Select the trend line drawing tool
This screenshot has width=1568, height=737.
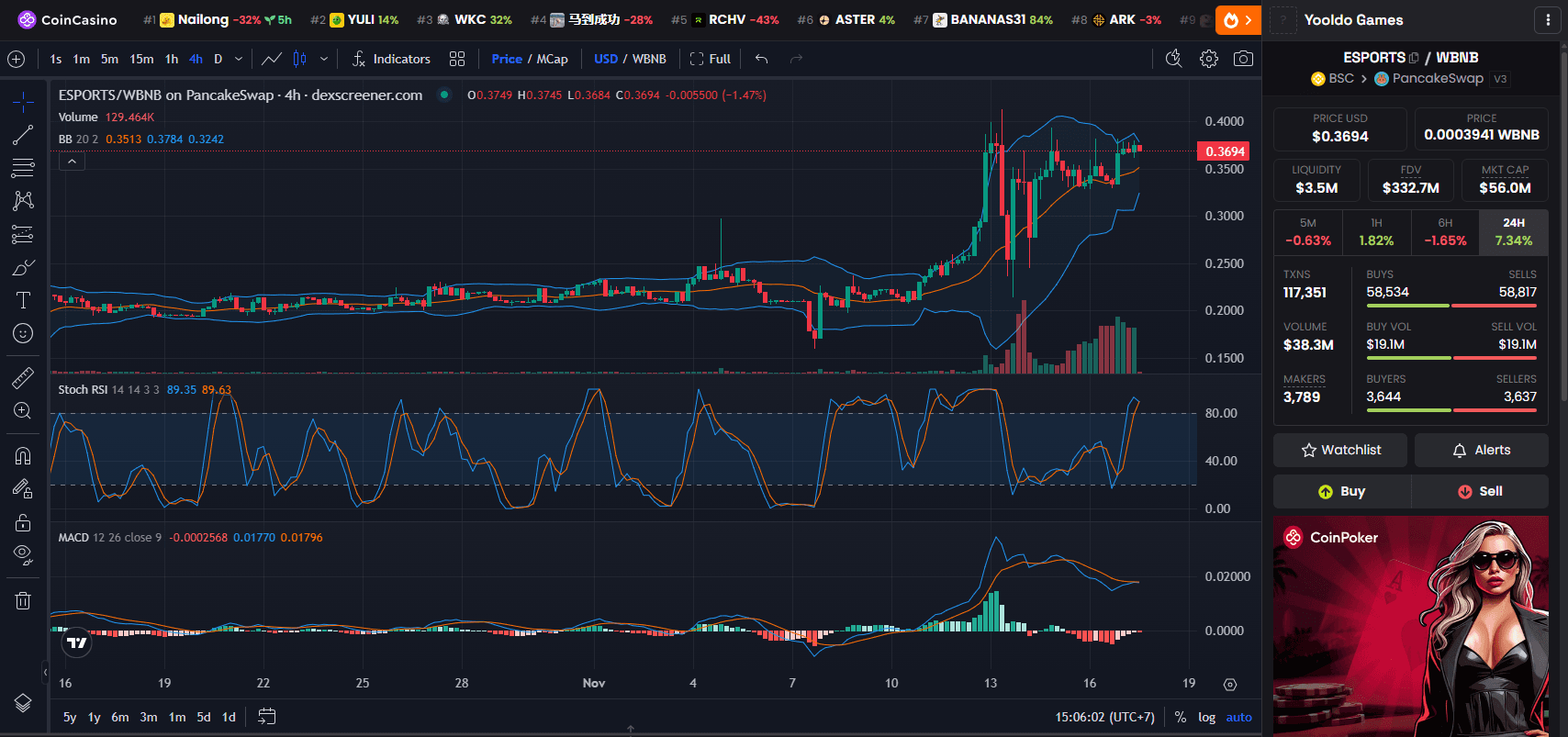(x=23, y=135)
